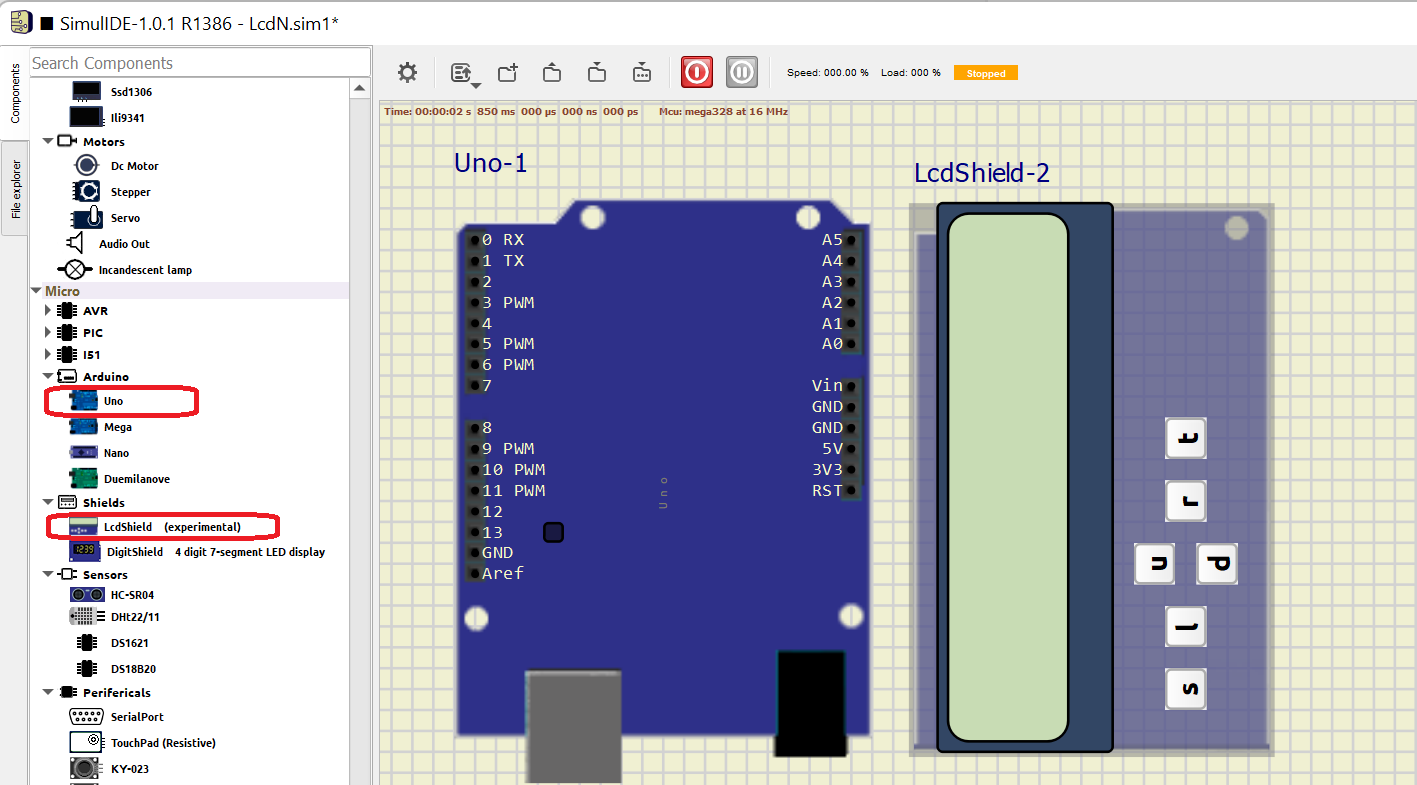Viewport: 1417px width, 785px height.
Task: Click the Vin pin on the Uno
Action: point(850,386)
